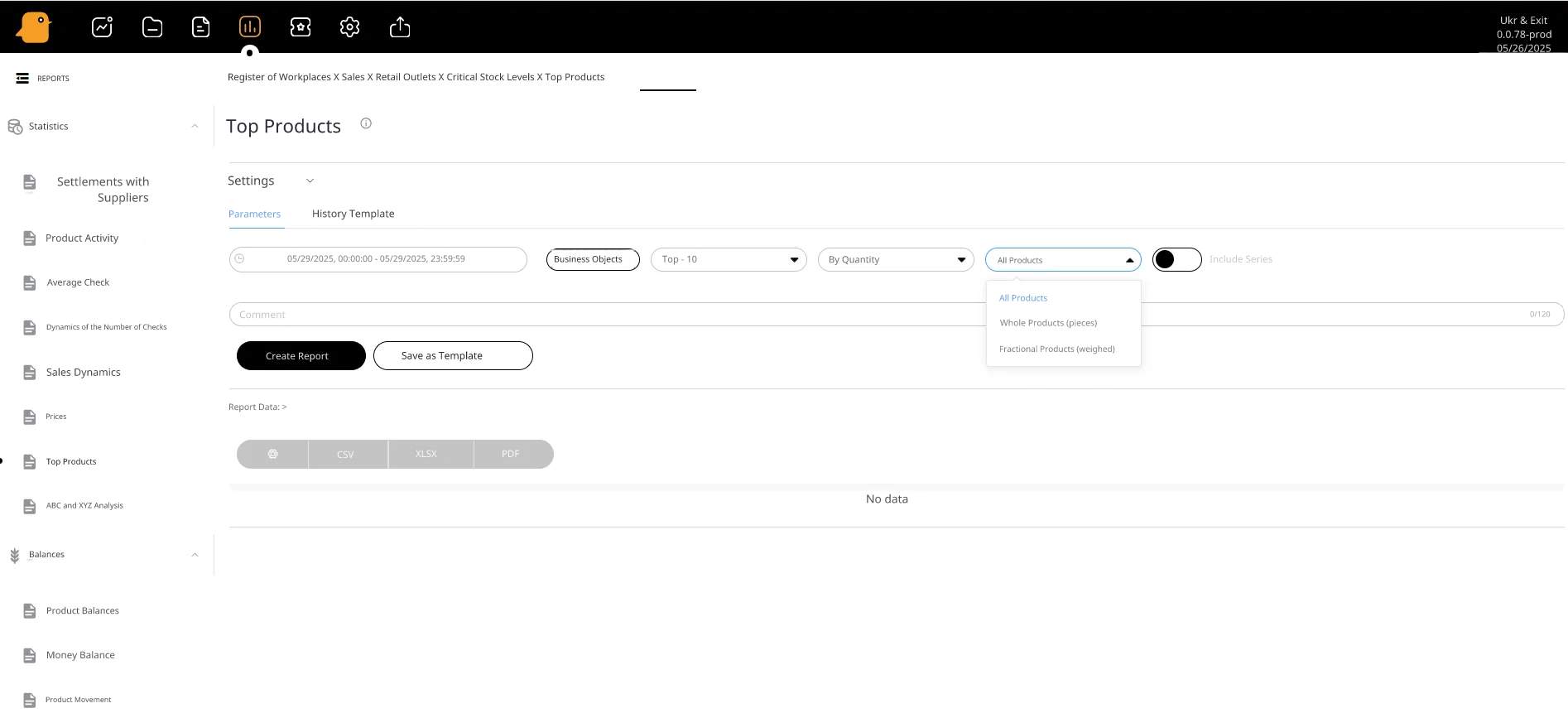Select Whole Products (pieces) option
1568x713 pixels.
(x=1048, y=323)
